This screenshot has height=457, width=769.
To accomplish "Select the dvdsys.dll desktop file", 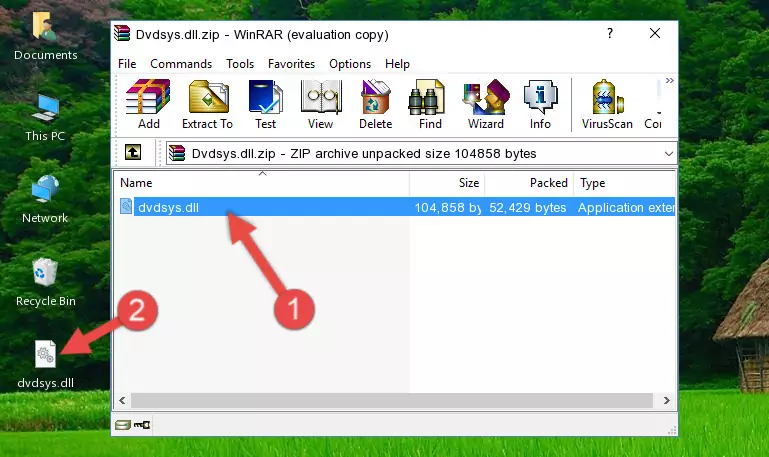I will point(46,365).
